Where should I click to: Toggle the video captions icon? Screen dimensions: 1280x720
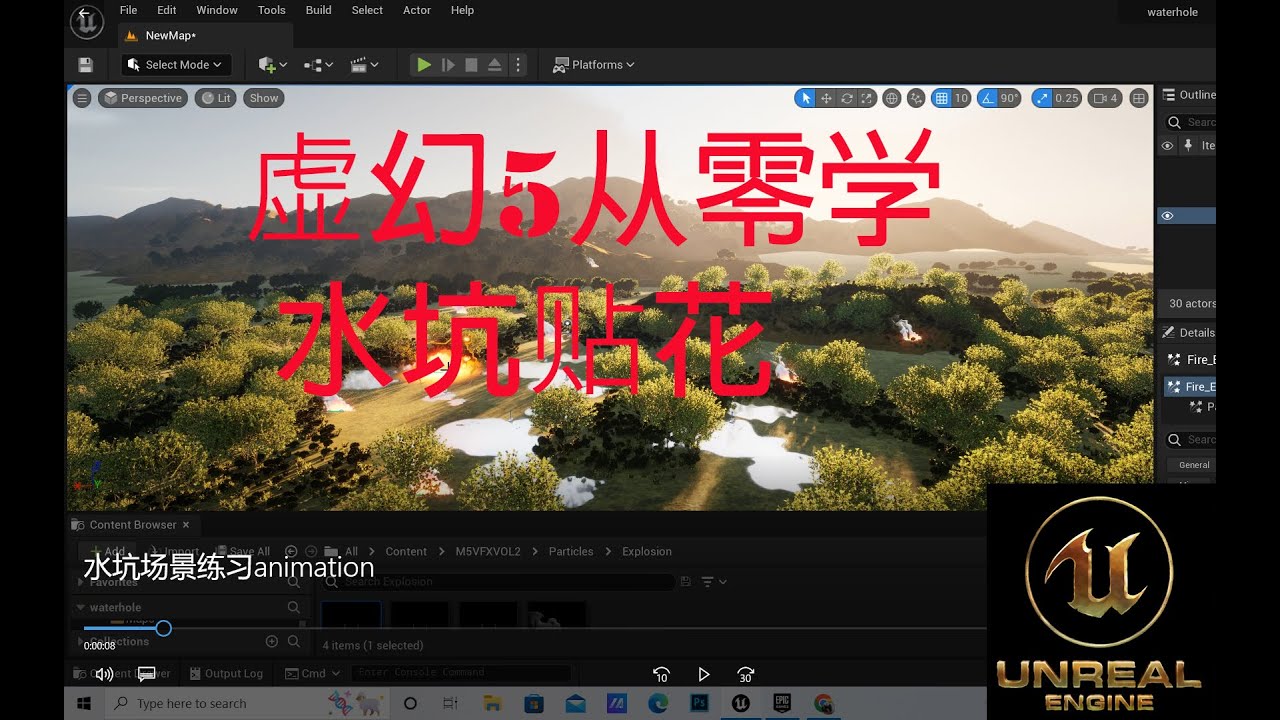[146, 674]
